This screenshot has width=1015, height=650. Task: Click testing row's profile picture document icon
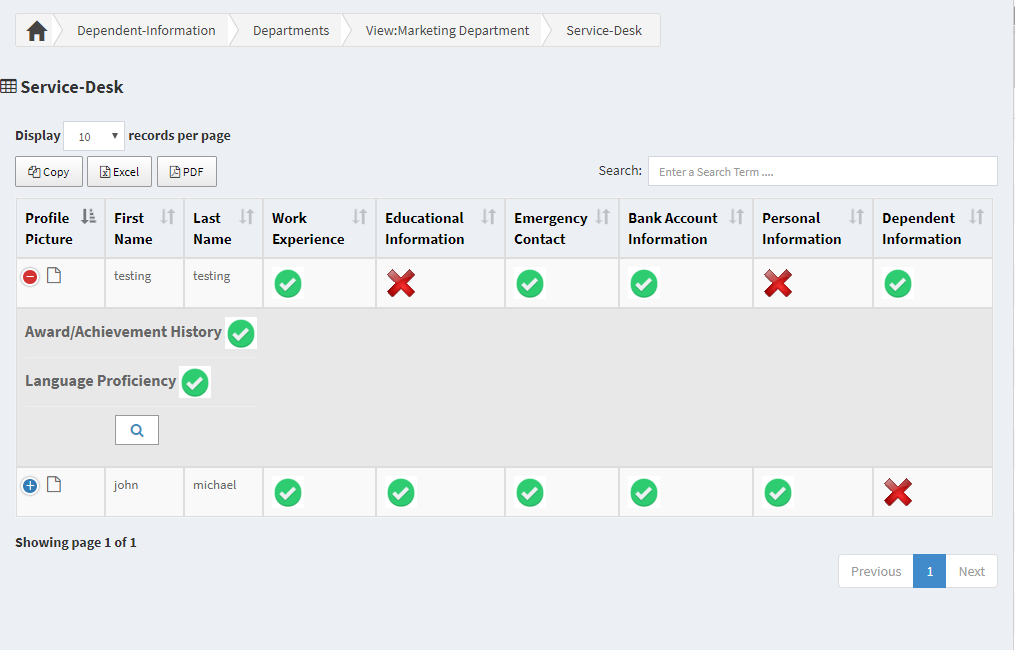coord(54,276)
